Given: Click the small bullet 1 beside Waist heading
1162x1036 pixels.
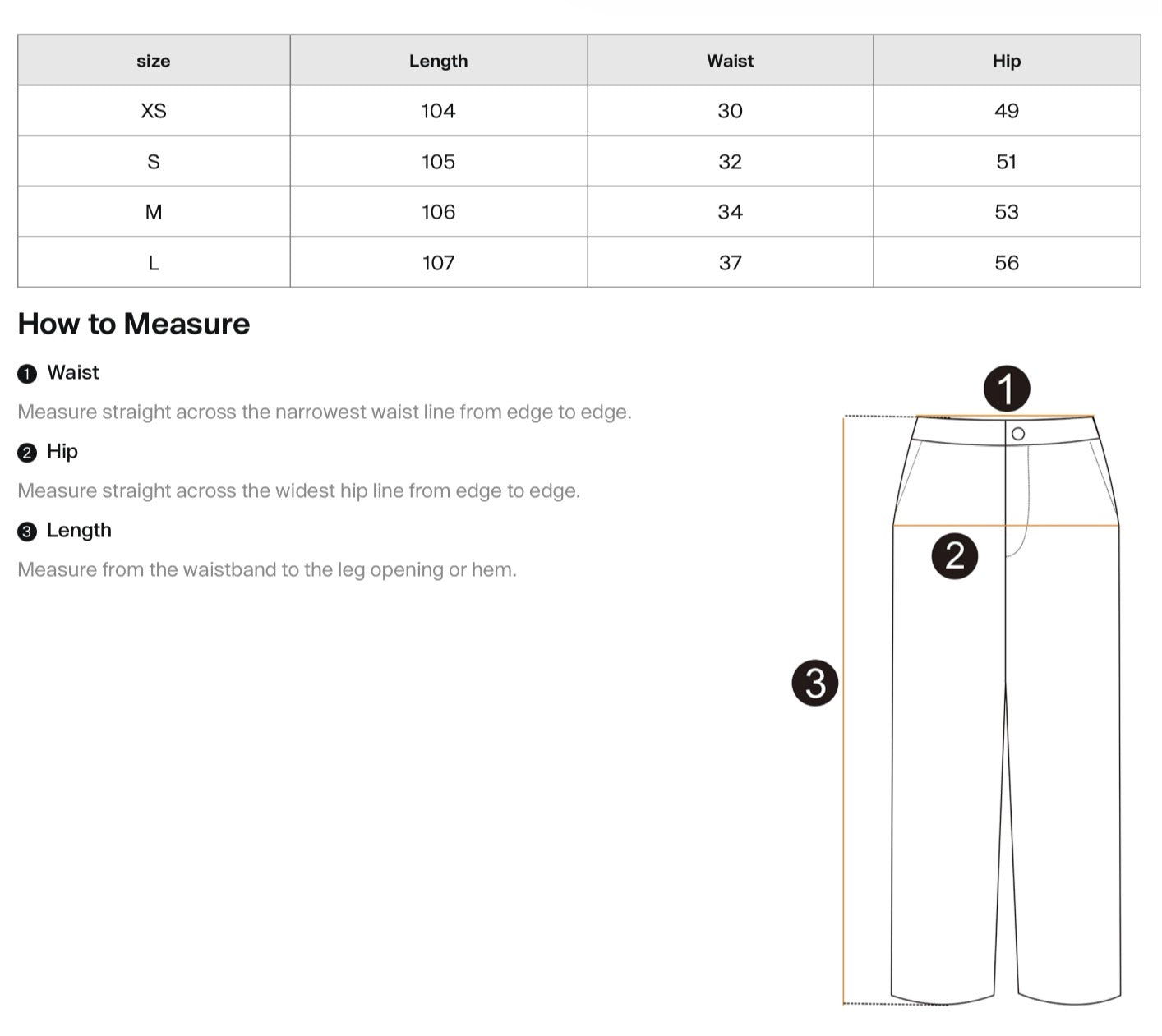Looking at the screenshot, I should click(x=27, y=375).
